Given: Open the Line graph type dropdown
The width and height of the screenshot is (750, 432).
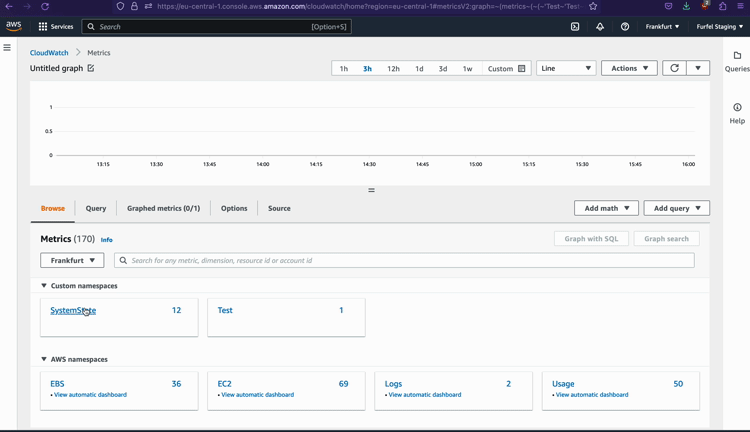Looking at the screenshot, I should tap(566, 68).
